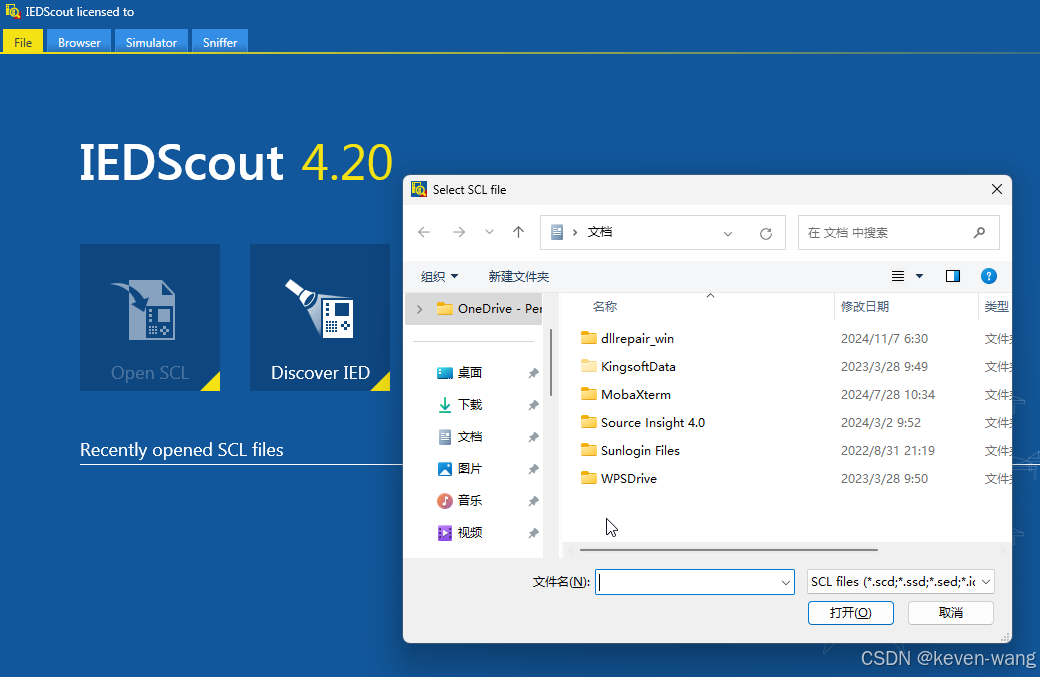1040x677 pixels.
Task: Click the WPSDrive folder icon
Action: pos(588,477)
